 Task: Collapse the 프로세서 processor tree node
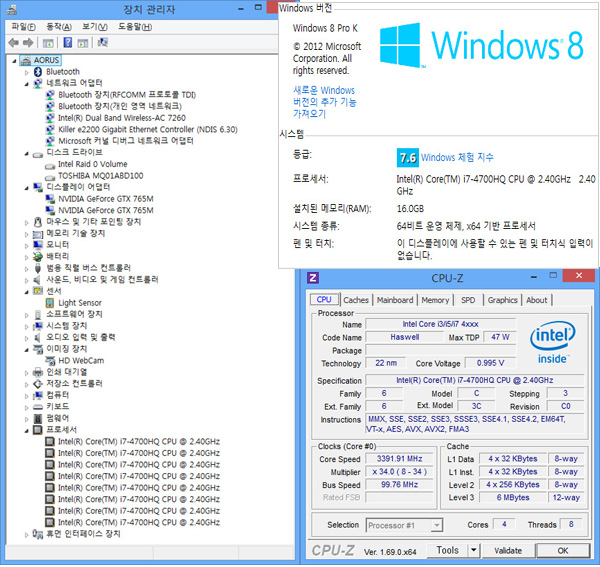[x=26, y=429]
